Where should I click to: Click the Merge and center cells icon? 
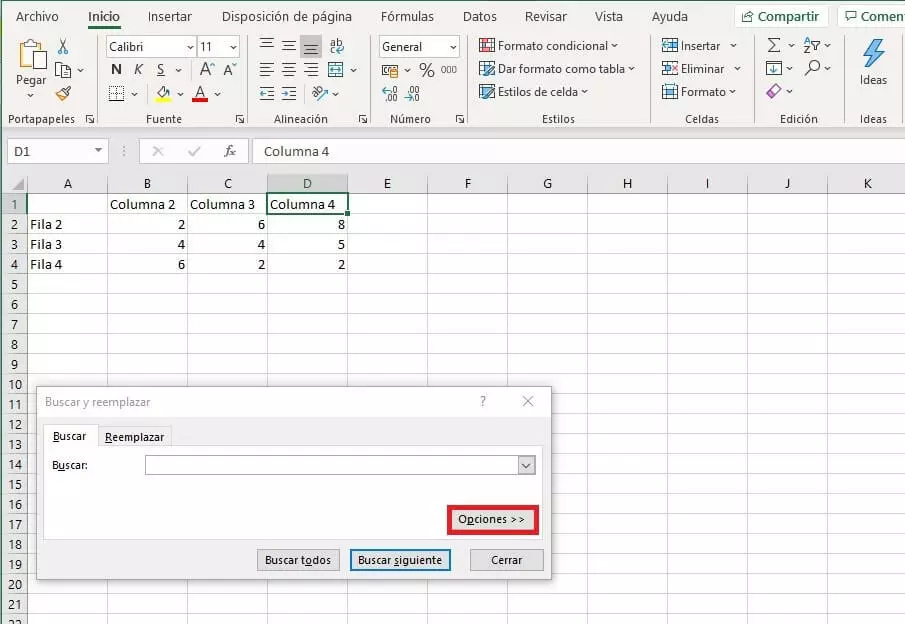pyautogui.click(x=335, y=69)
